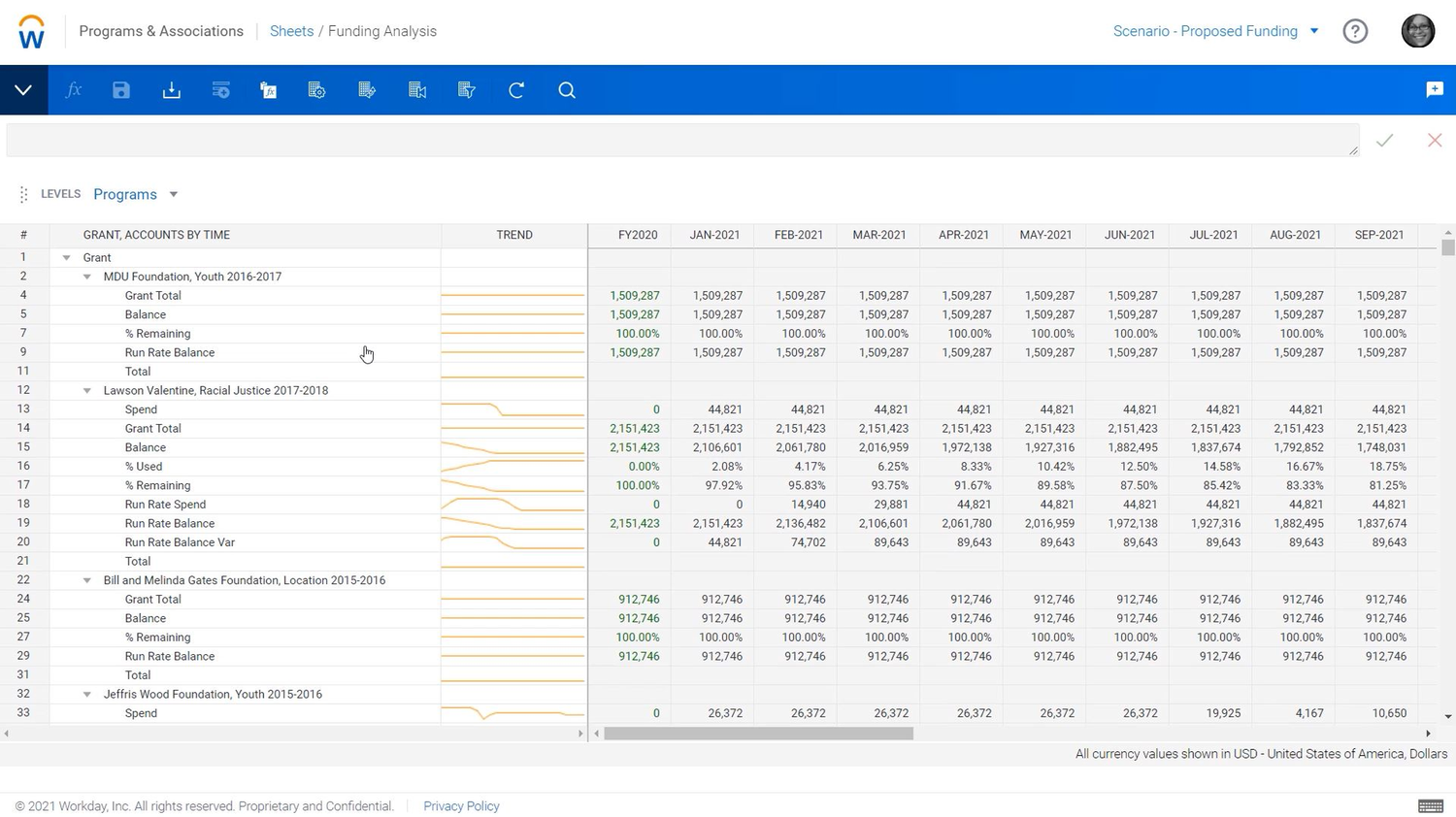This screenshot has width=1456, height=817.
Task: Click the formula input field
Action: coord(679,139)
